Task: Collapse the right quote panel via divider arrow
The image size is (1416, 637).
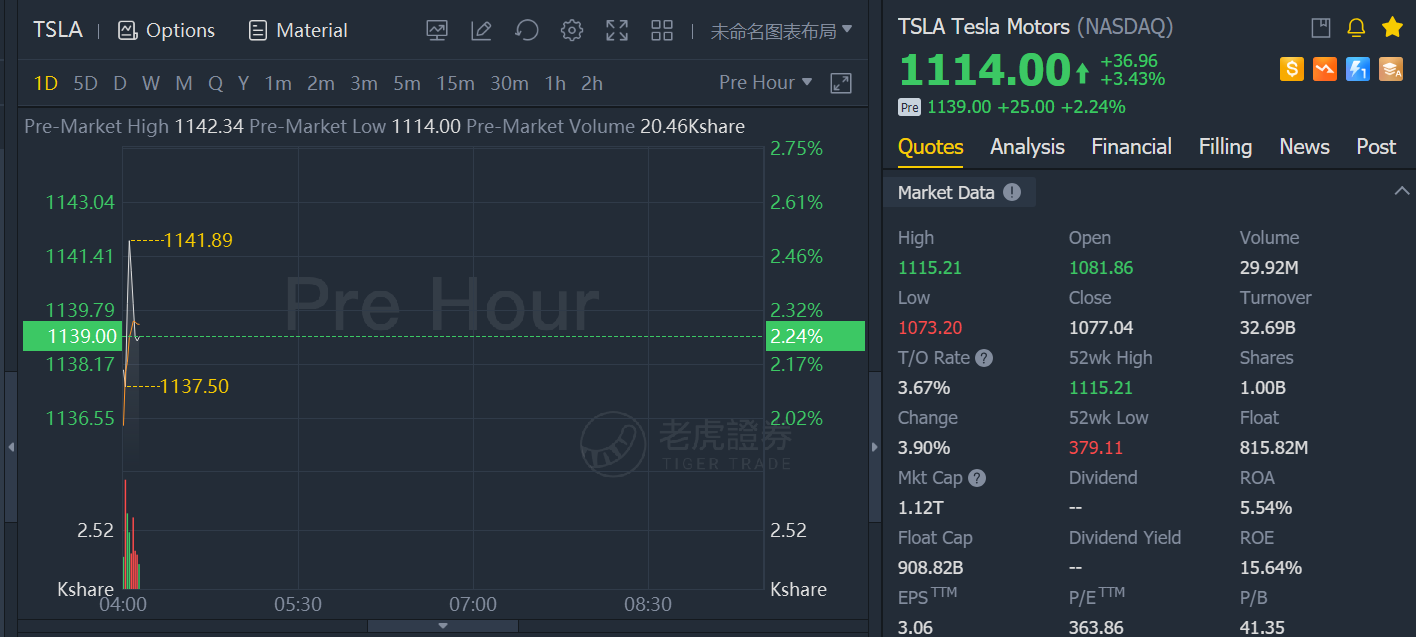Action: click(x=876, y=447)
